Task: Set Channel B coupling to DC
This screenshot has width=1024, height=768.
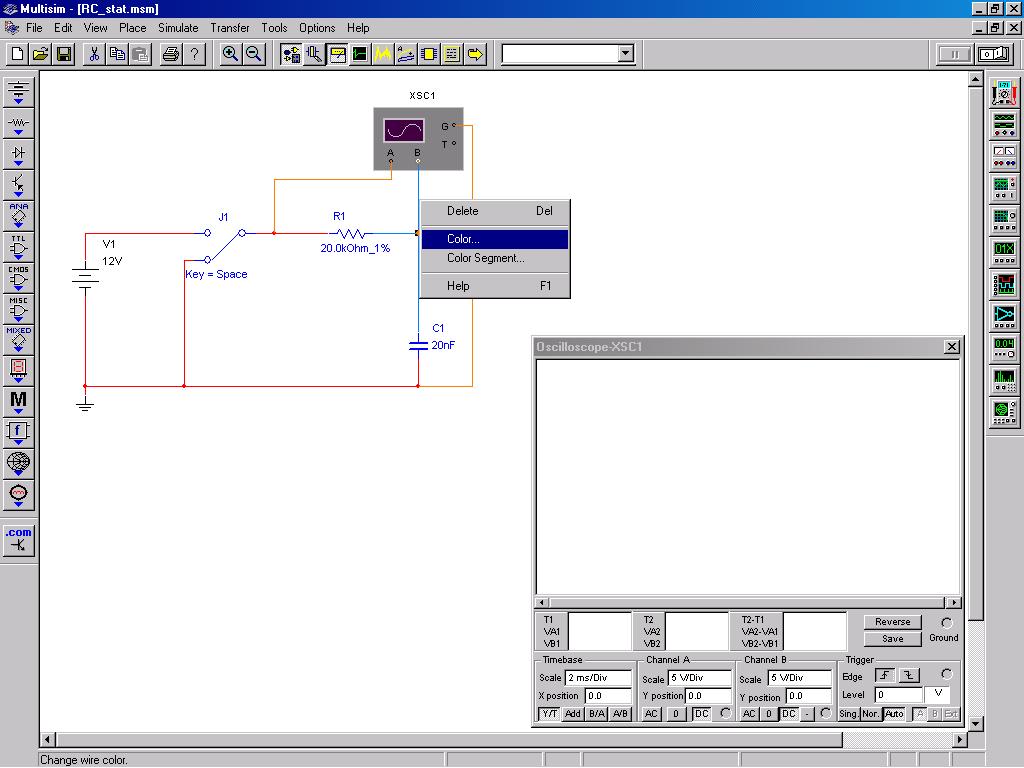Action: tap(789, 714)
